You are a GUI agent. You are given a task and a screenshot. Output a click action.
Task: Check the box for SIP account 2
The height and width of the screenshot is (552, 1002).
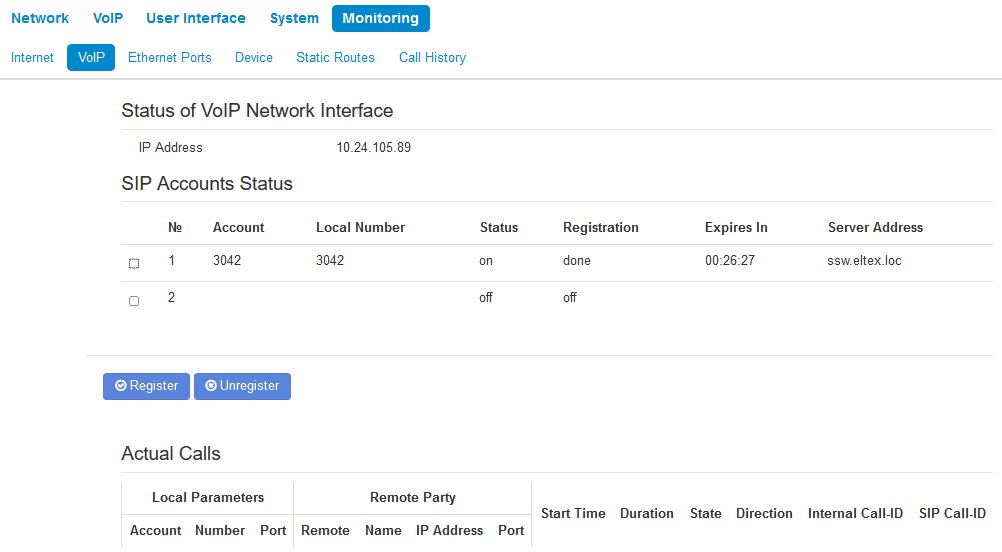(x=134, y=301)
